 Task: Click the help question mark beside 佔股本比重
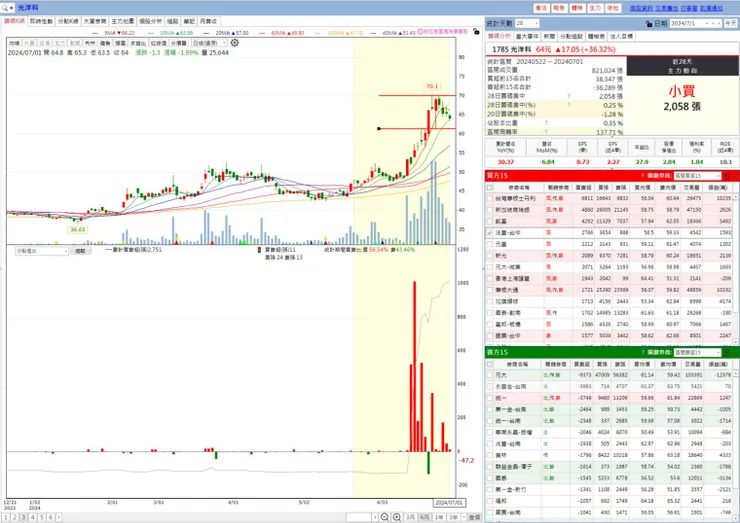click(x=547, y=123)
